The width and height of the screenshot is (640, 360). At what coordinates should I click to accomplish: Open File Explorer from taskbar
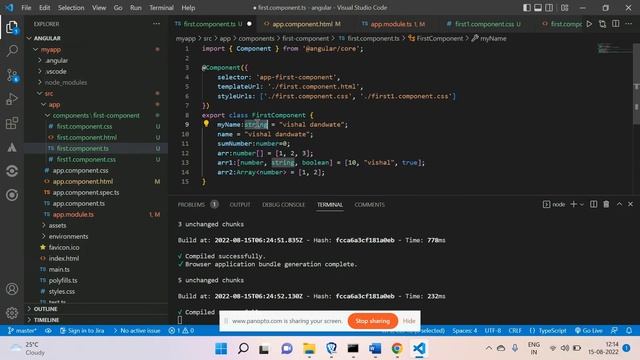309,349
